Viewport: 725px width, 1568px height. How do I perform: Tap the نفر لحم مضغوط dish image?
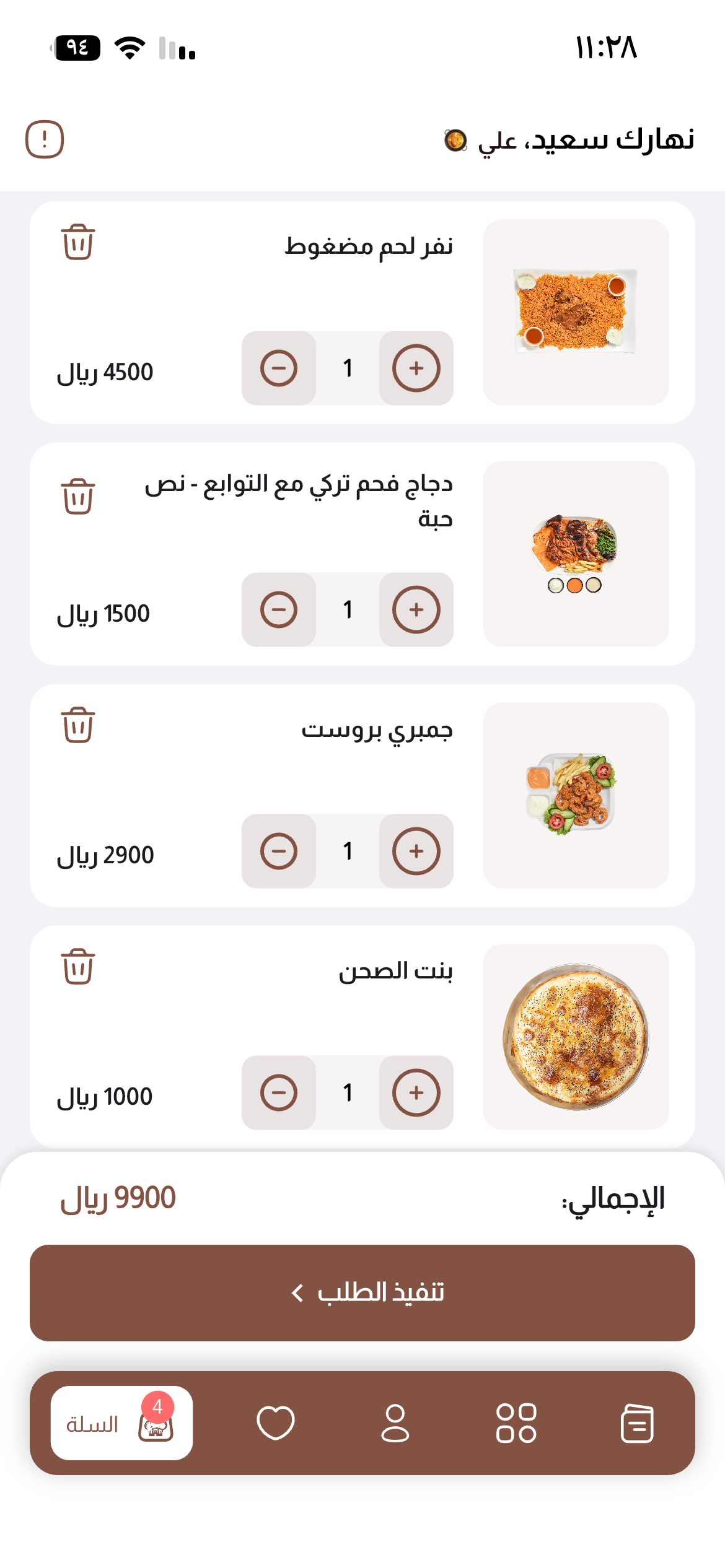576,312
